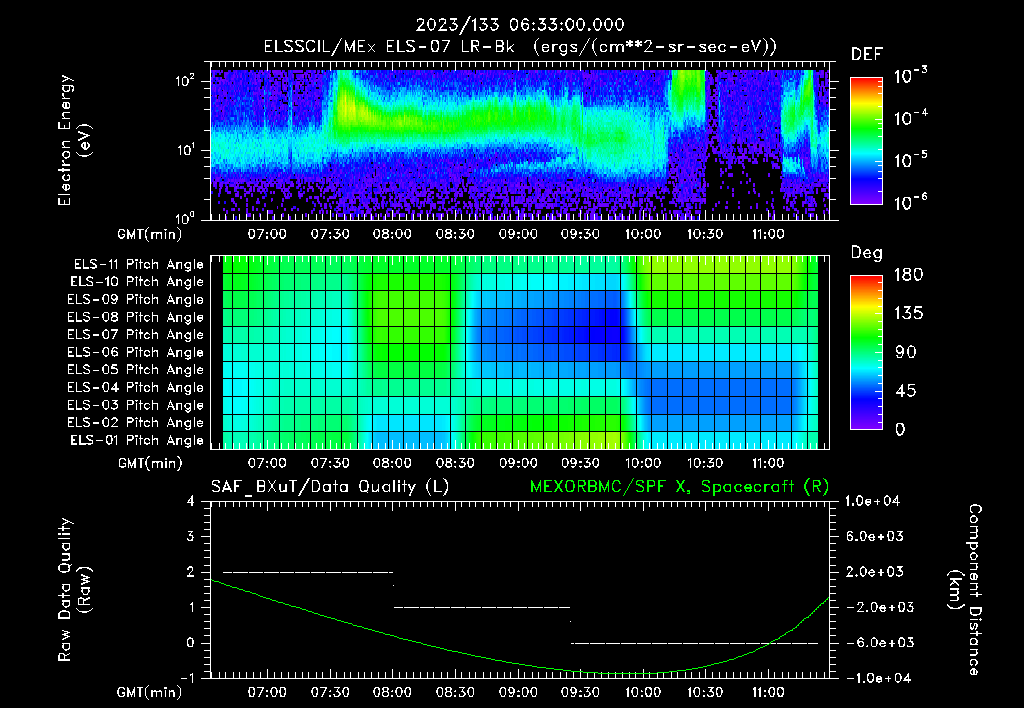1024x708 pixels.
Task: Click the ELS-01 Pitch Angle row label
Action: pos(137,440)
